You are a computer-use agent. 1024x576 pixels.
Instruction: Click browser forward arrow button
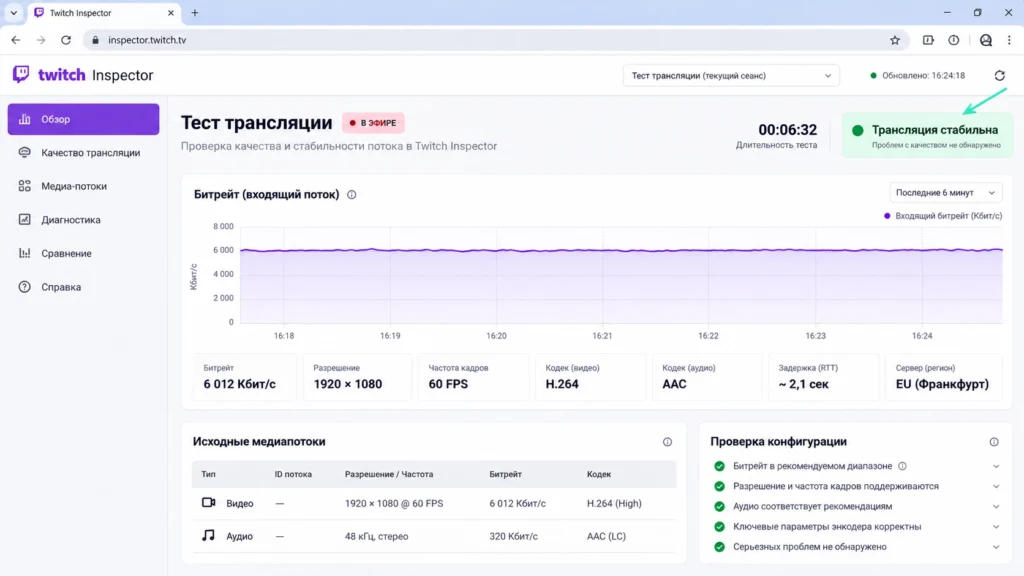tap(40, 40)
